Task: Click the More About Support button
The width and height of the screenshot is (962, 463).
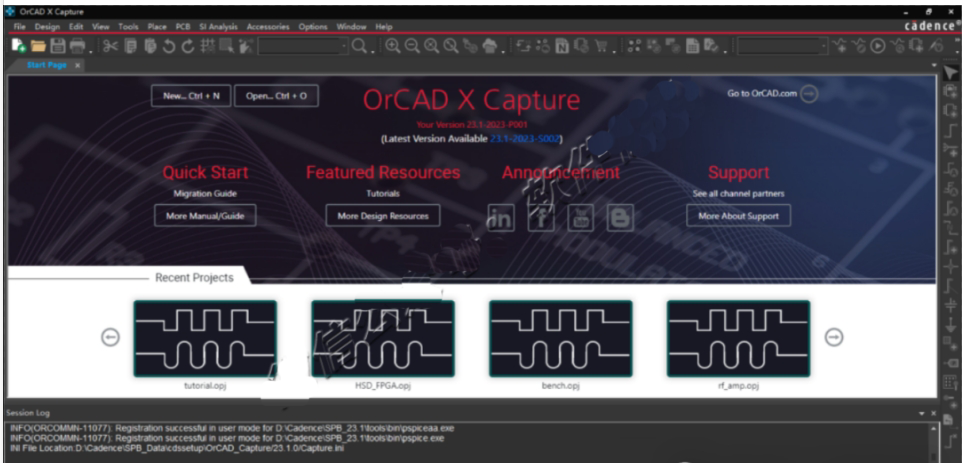Action: (x=739, y=216)
